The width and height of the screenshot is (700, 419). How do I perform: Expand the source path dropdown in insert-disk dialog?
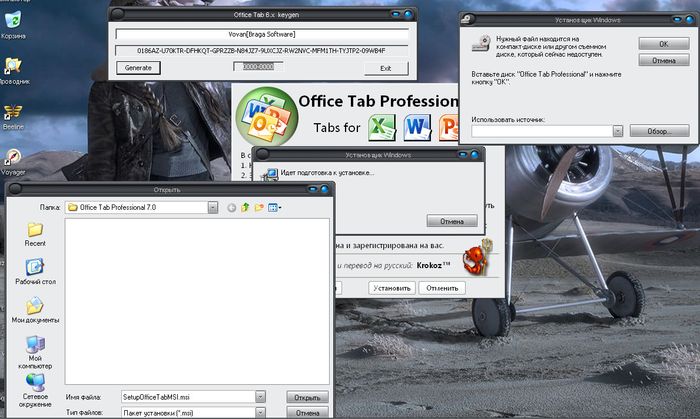pos(618,131)
